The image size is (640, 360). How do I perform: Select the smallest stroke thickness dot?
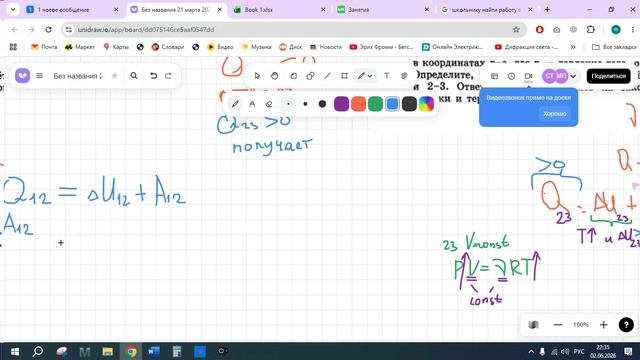coord(288,104)
